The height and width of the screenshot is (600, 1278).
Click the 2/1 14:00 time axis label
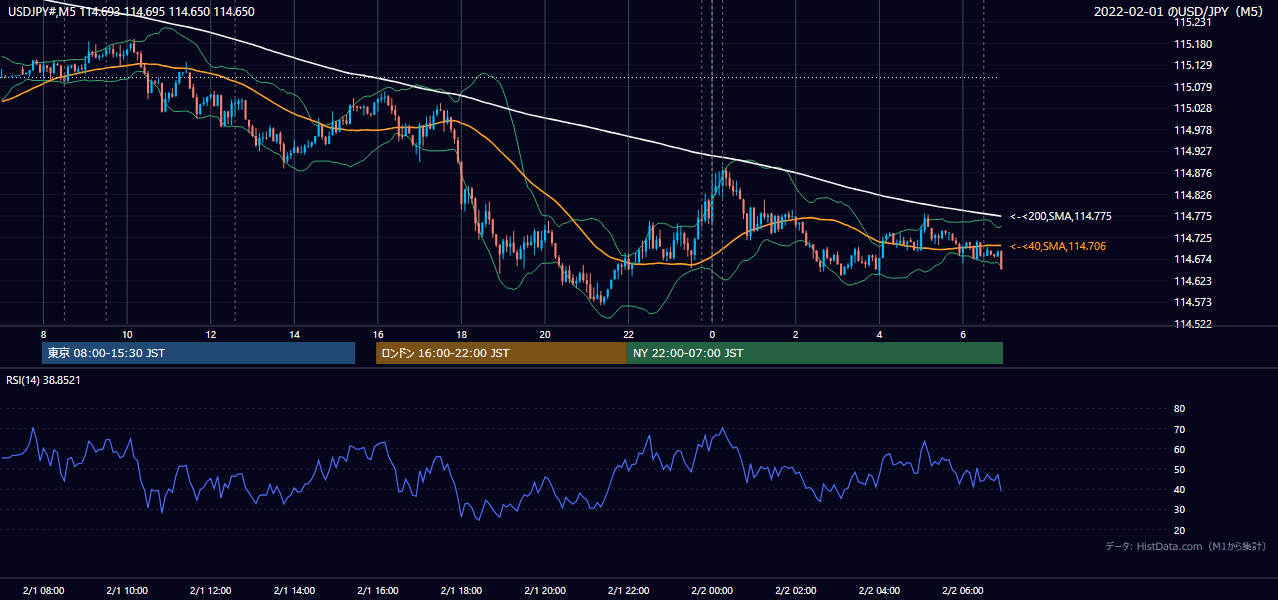click(294, 590)
